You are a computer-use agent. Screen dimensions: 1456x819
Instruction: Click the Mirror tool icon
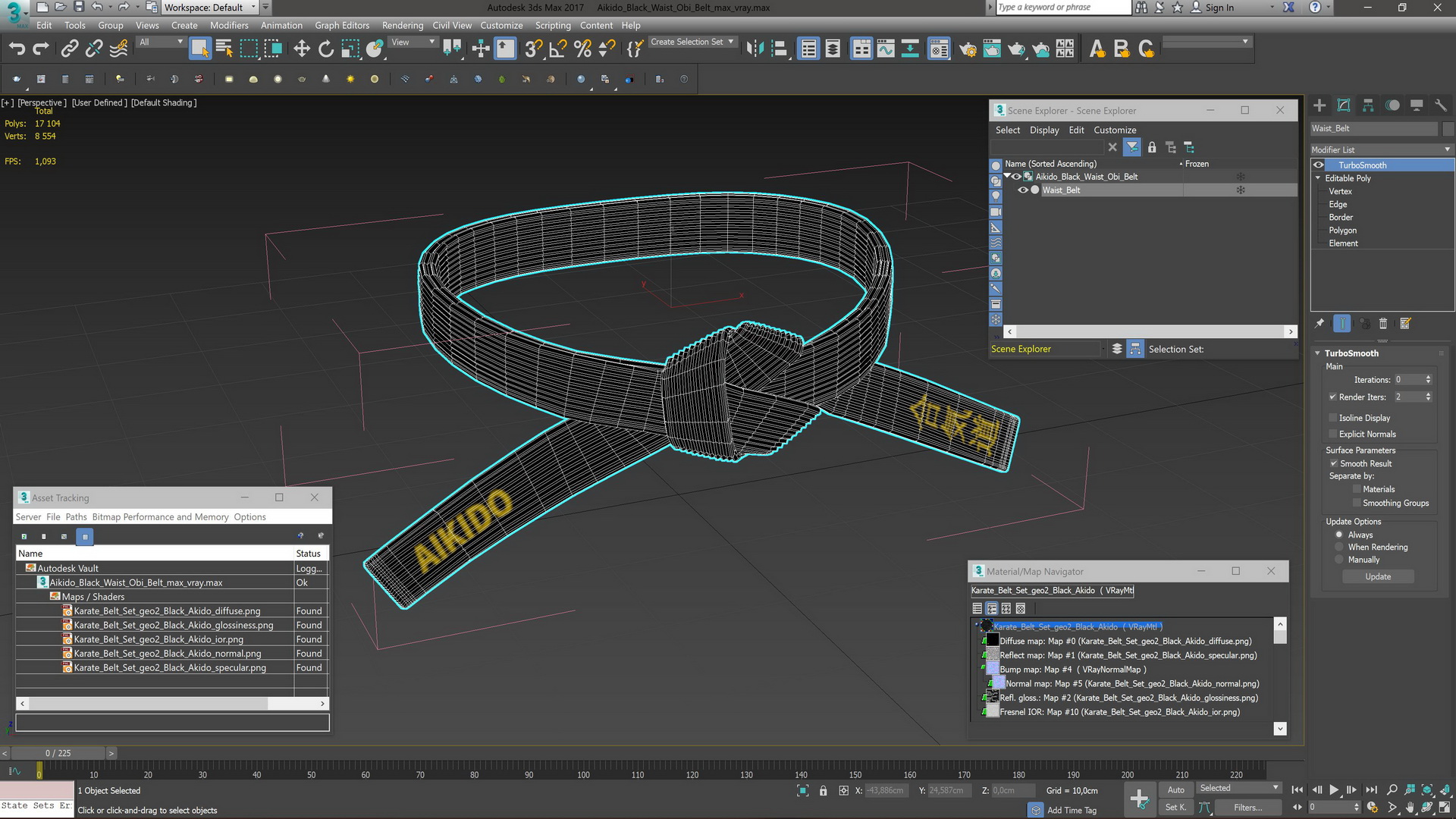755,49
